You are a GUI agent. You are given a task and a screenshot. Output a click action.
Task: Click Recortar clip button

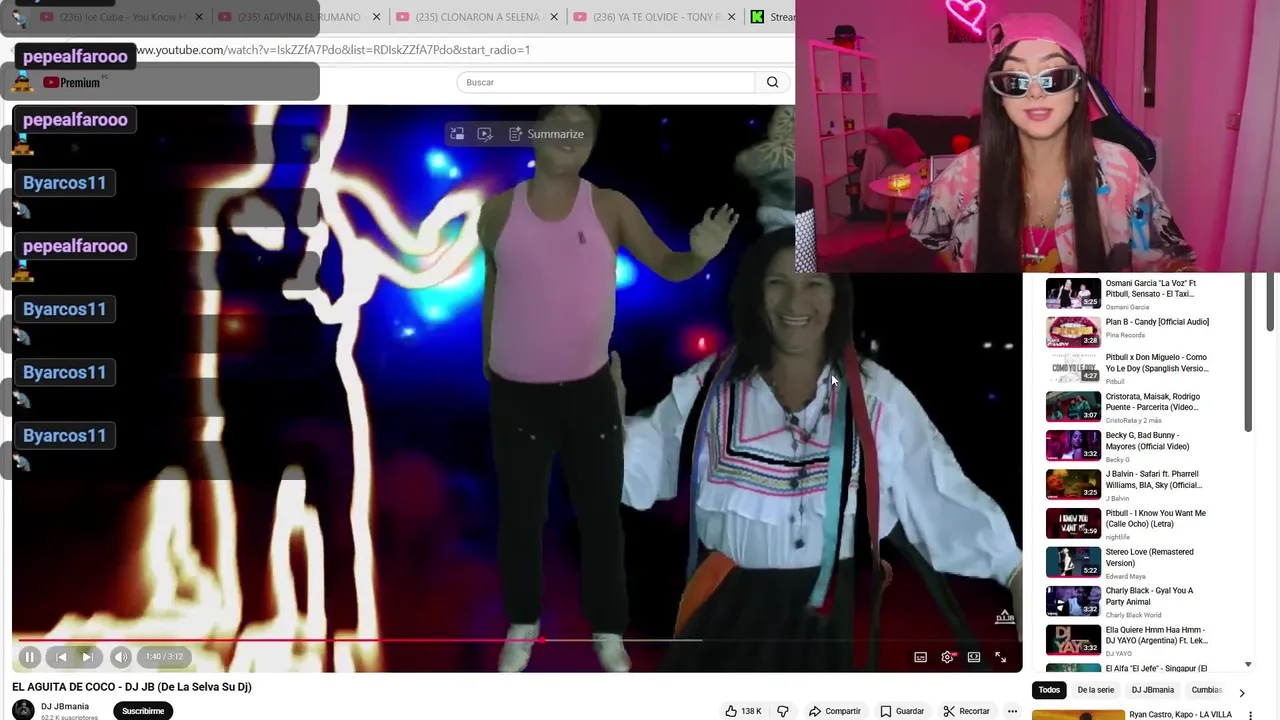point(967,711)
